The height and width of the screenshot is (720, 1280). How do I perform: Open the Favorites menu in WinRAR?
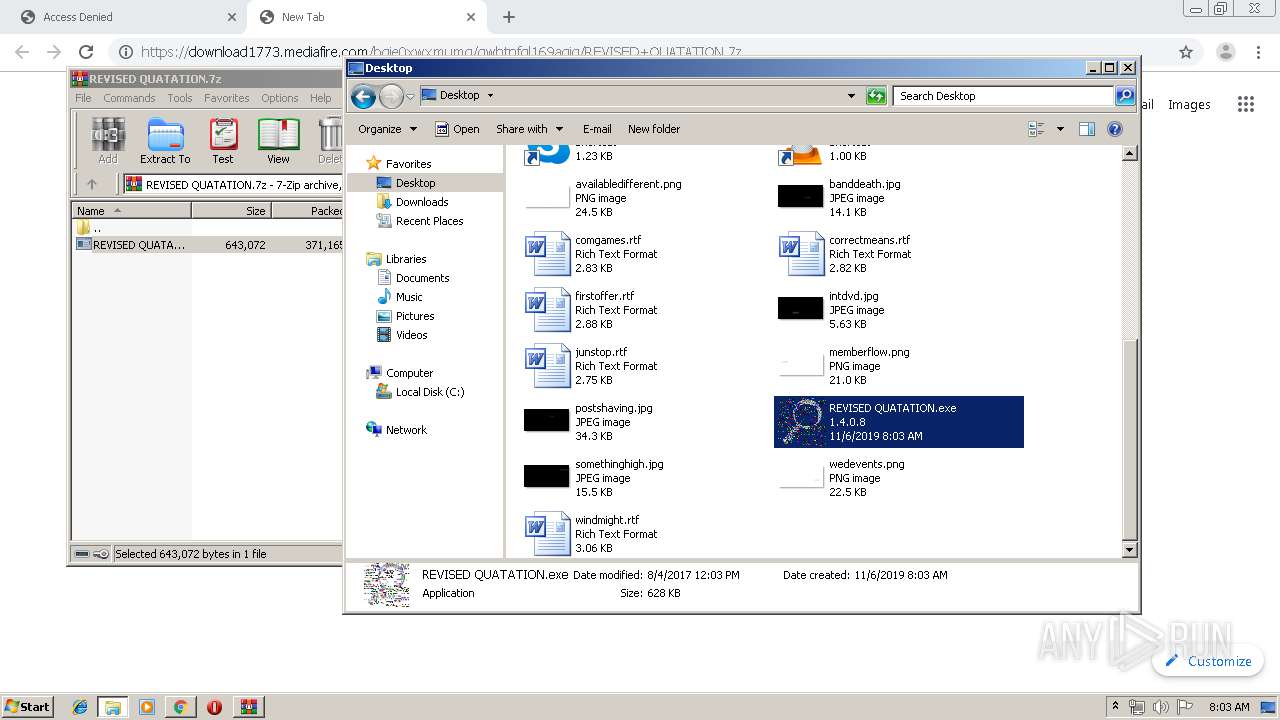(227, 98)
